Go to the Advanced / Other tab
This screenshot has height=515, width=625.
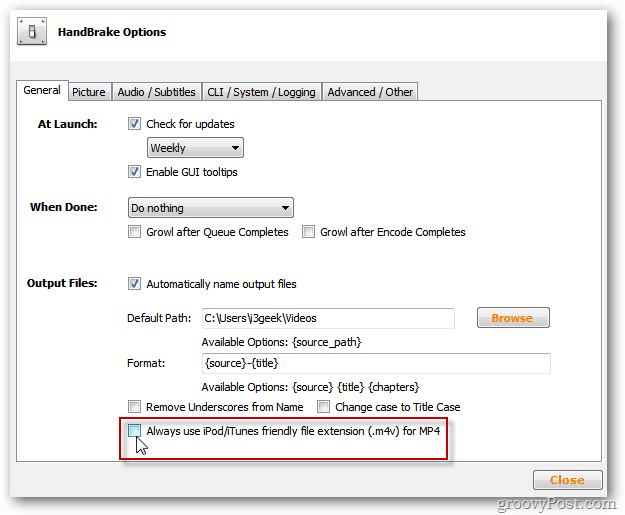pos(370,92)
